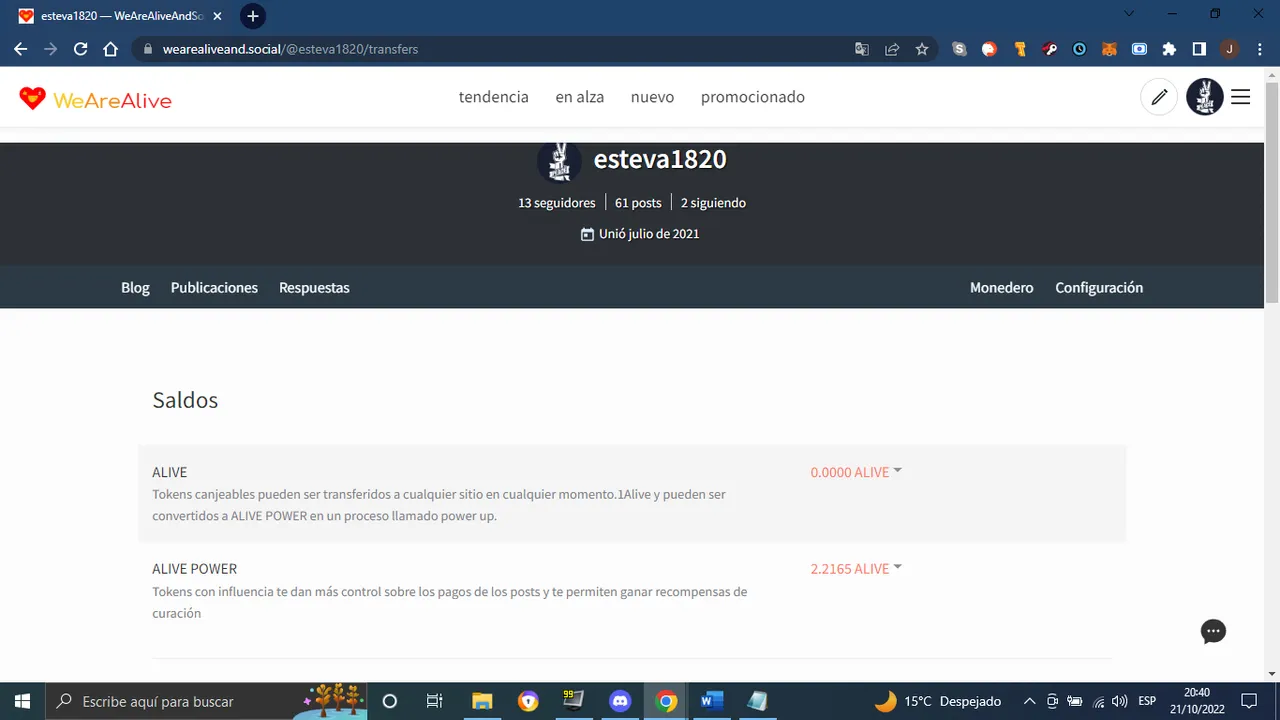Click the Google Translate icon in address bar
The image size is (1280, 720).
(x=862, y=49)
